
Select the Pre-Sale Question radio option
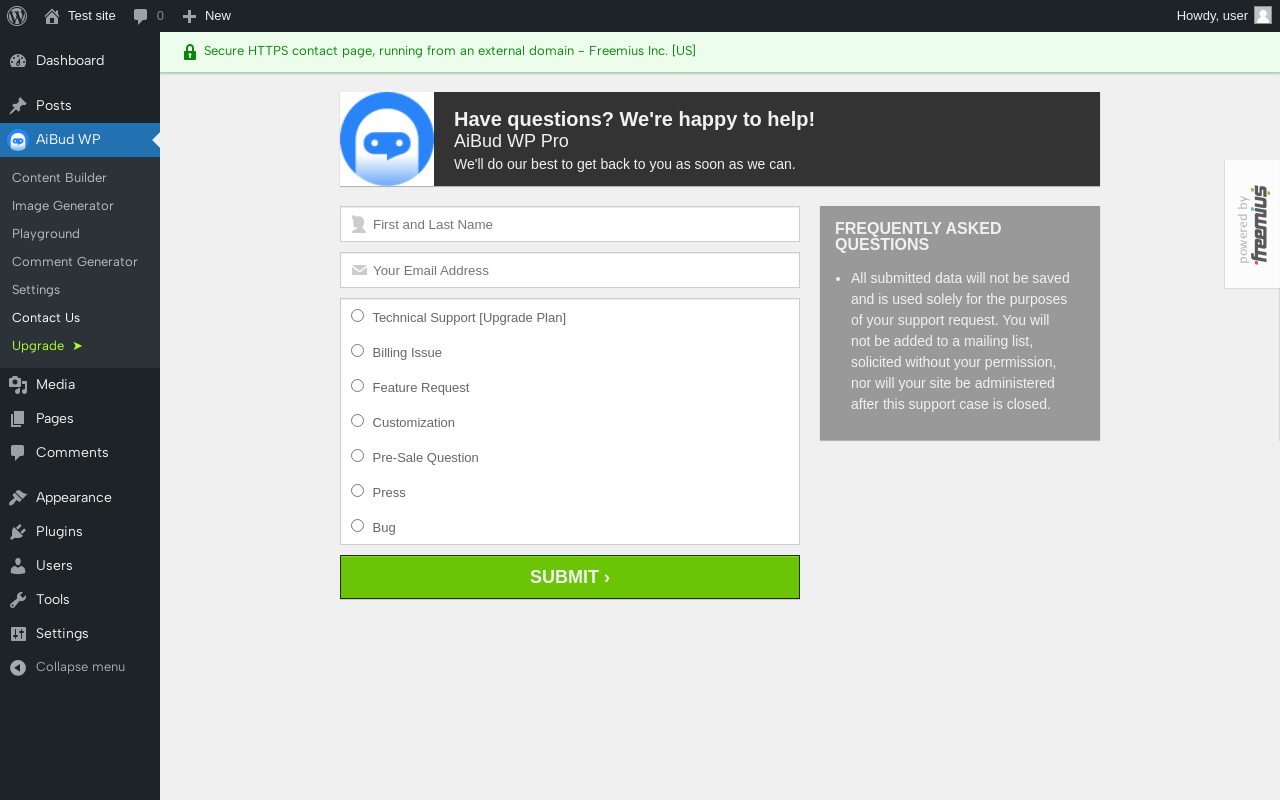pos(357,456)
